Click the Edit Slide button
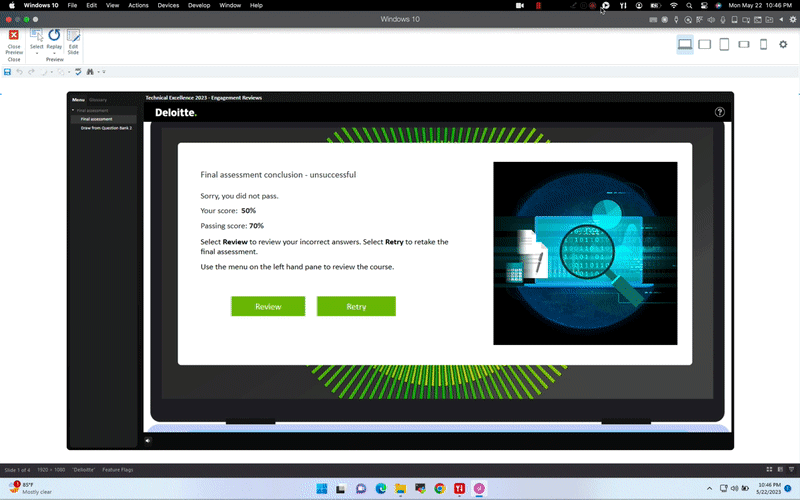Viewport: 800px width, 500px height. click(x=73, y=42)
